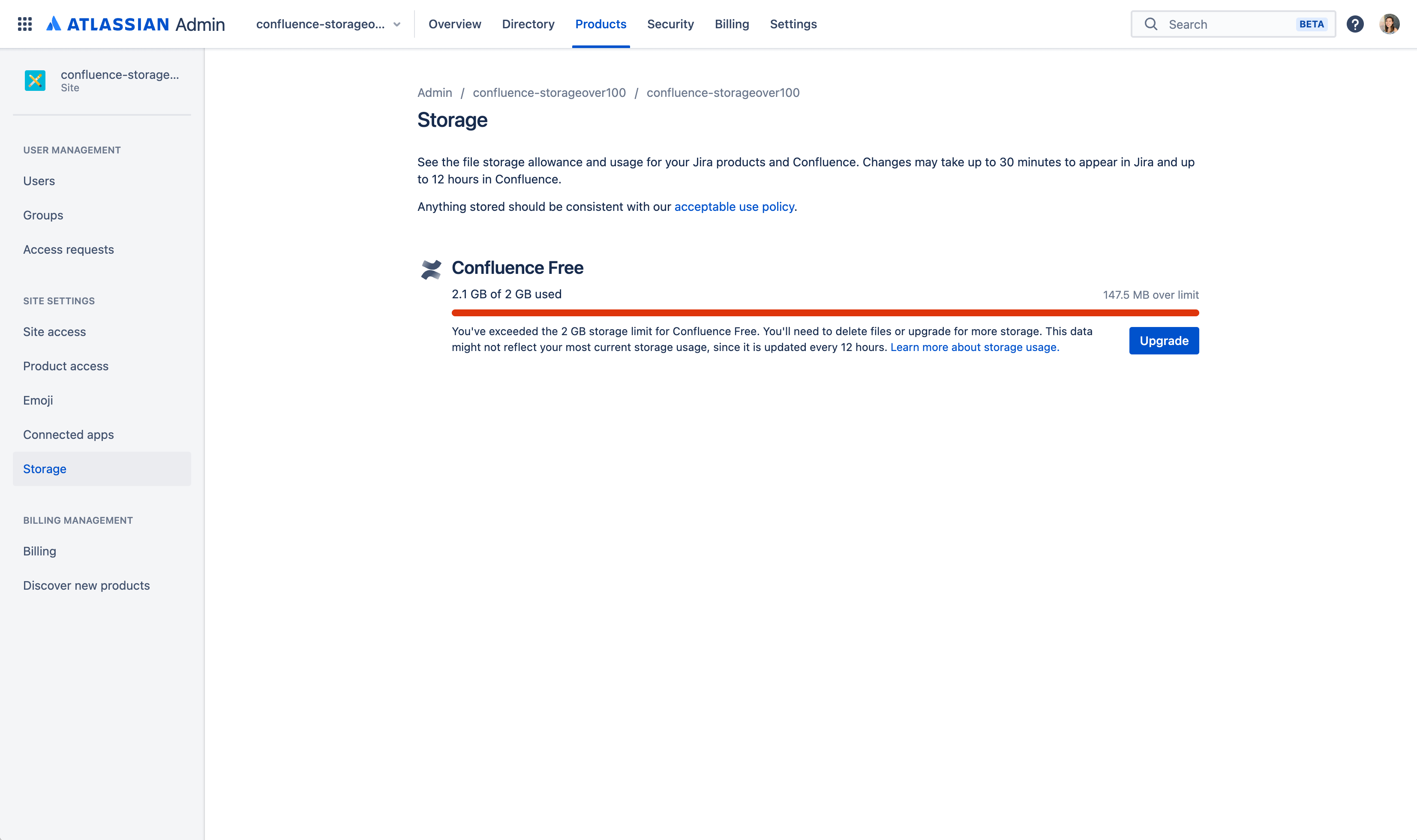This screenshot has height=840, width=1417.
Task: Click the Upgrade button
Action: [x=1163, y=340]
